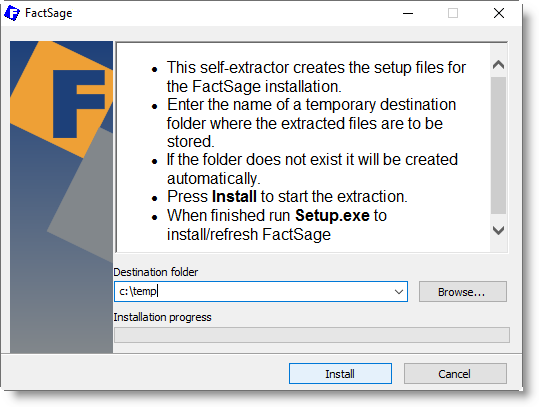Open the Browse... folder dialog

click(462, 292)
